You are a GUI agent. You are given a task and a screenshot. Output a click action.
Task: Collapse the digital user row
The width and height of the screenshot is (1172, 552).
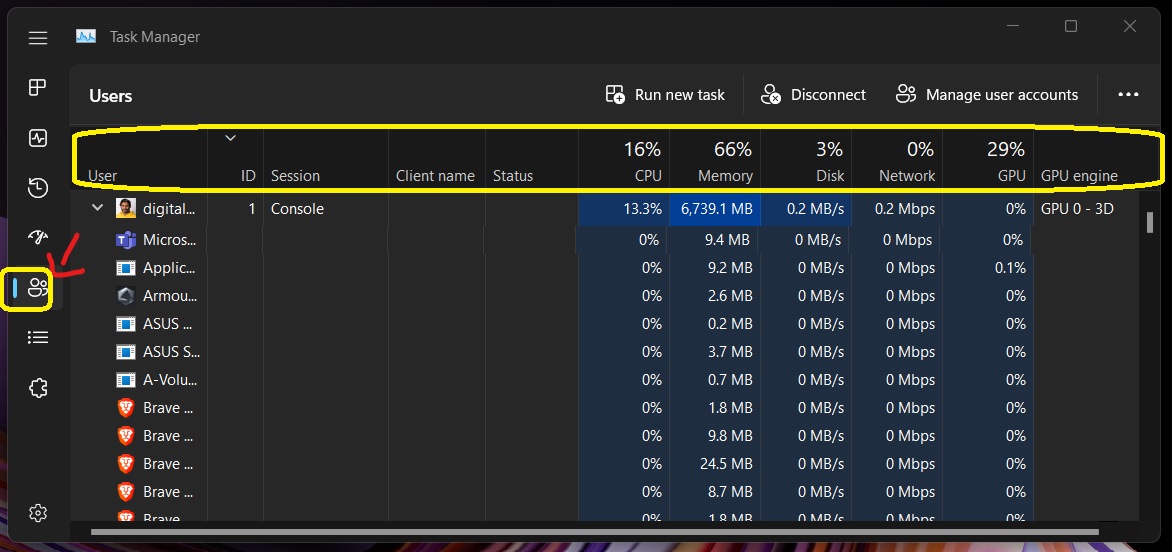coord(97,208)
